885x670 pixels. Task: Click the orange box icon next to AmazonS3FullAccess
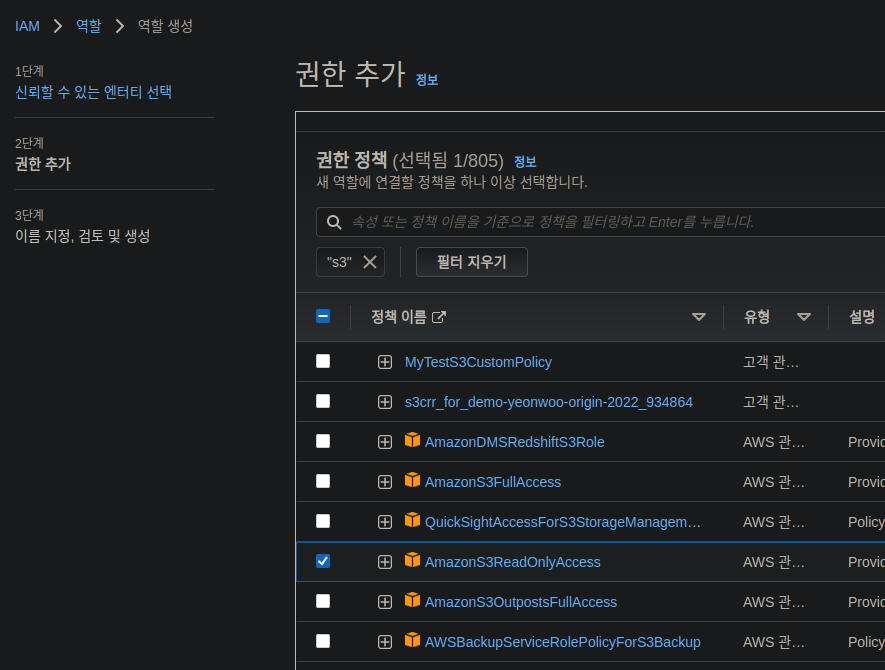412,480
